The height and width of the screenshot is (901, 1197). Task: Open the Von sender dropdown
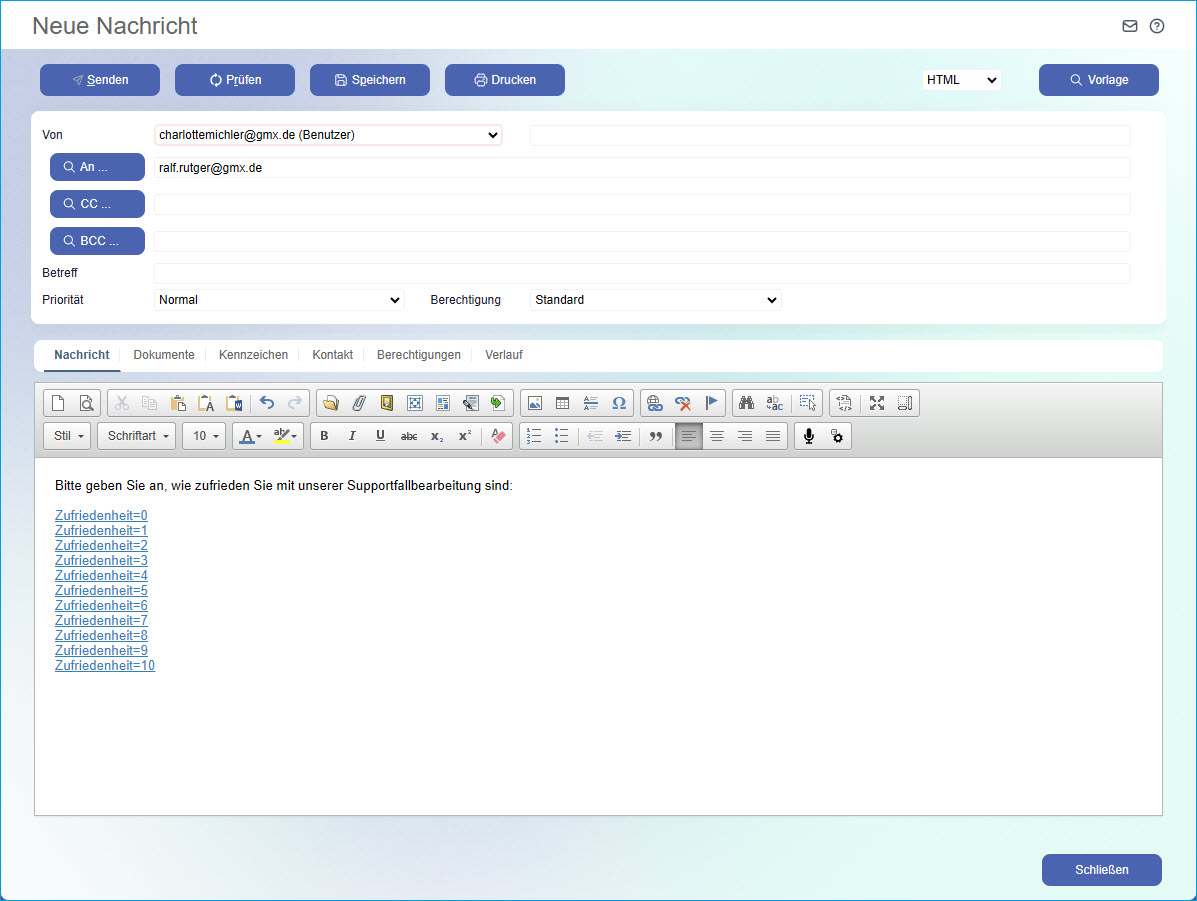click(328, 135)
